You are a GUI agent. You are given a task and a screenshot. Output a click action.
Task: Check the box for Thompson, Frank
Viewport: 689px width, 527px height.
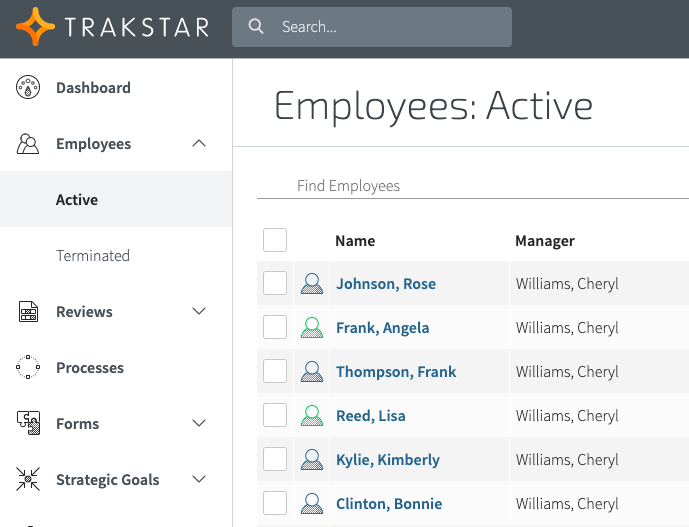pos(275,371)
